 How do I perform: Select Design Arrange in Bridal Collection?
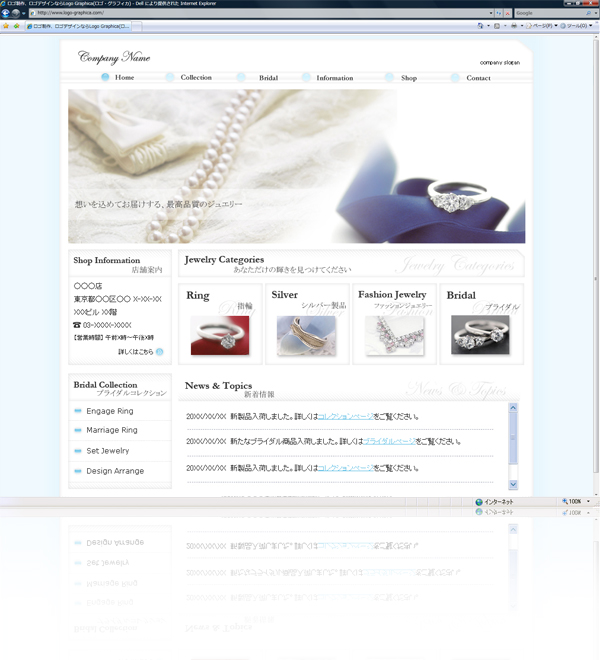pyautogui.click(x=115, y=471)
